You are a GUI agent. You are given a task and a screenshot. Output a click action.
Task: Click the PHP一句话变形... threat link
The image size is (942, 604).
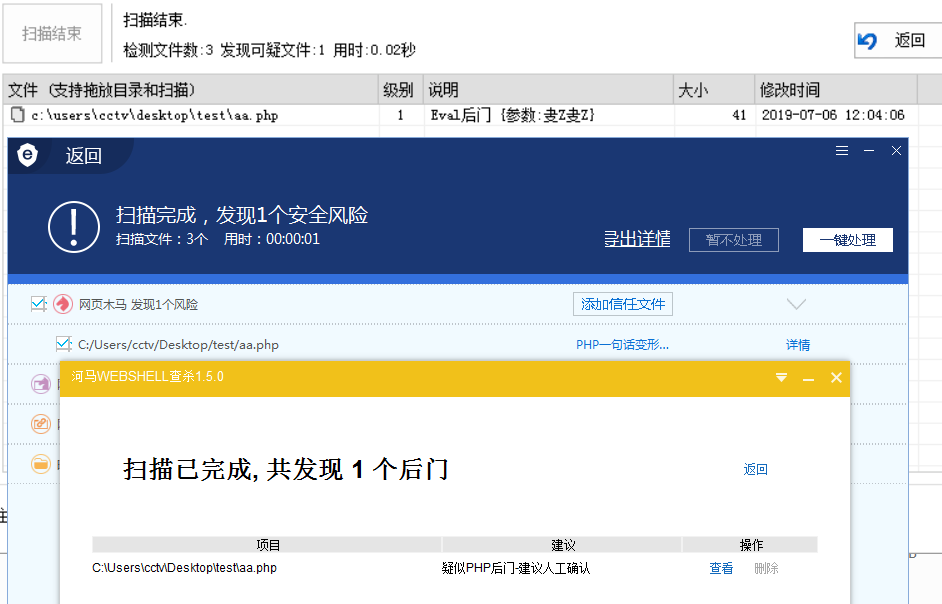point(622,344)
